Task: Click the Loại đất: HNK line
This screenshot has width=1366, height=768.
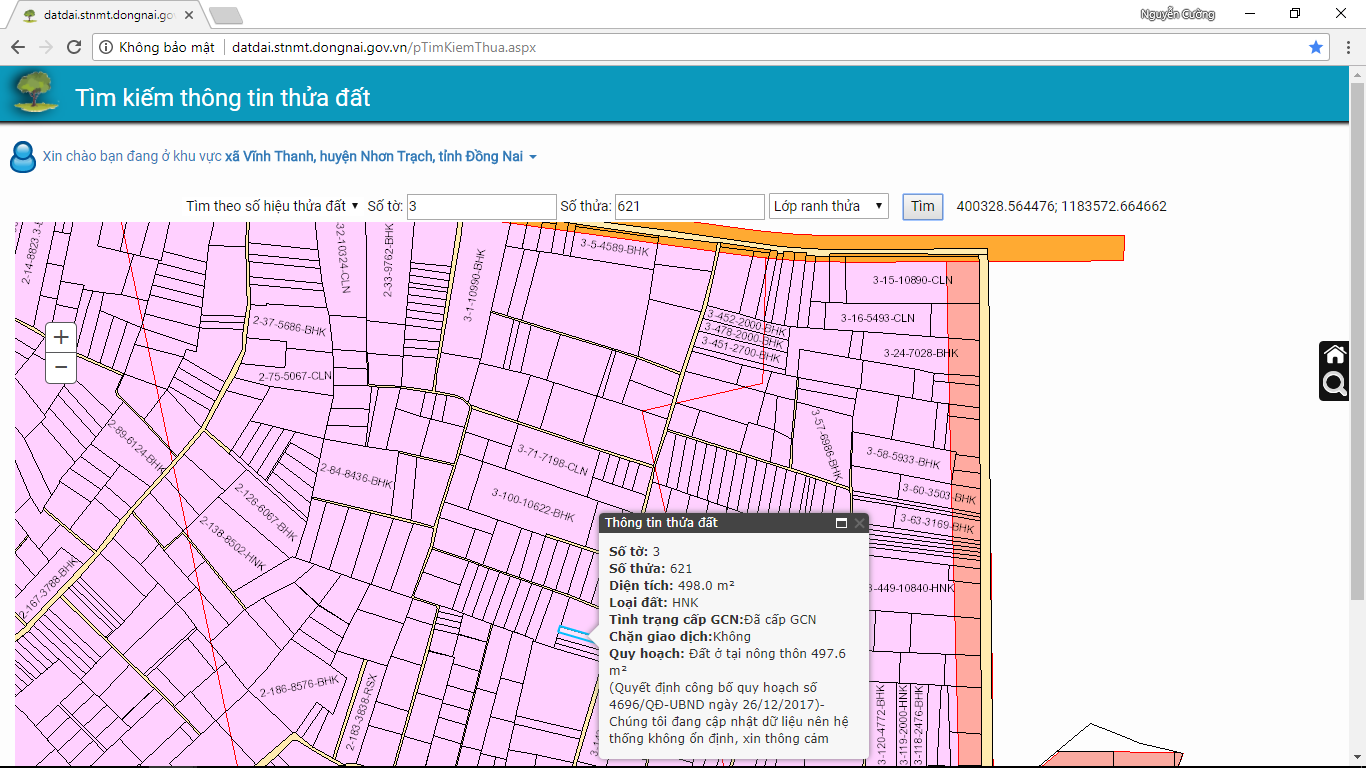Action: (654, 602)
